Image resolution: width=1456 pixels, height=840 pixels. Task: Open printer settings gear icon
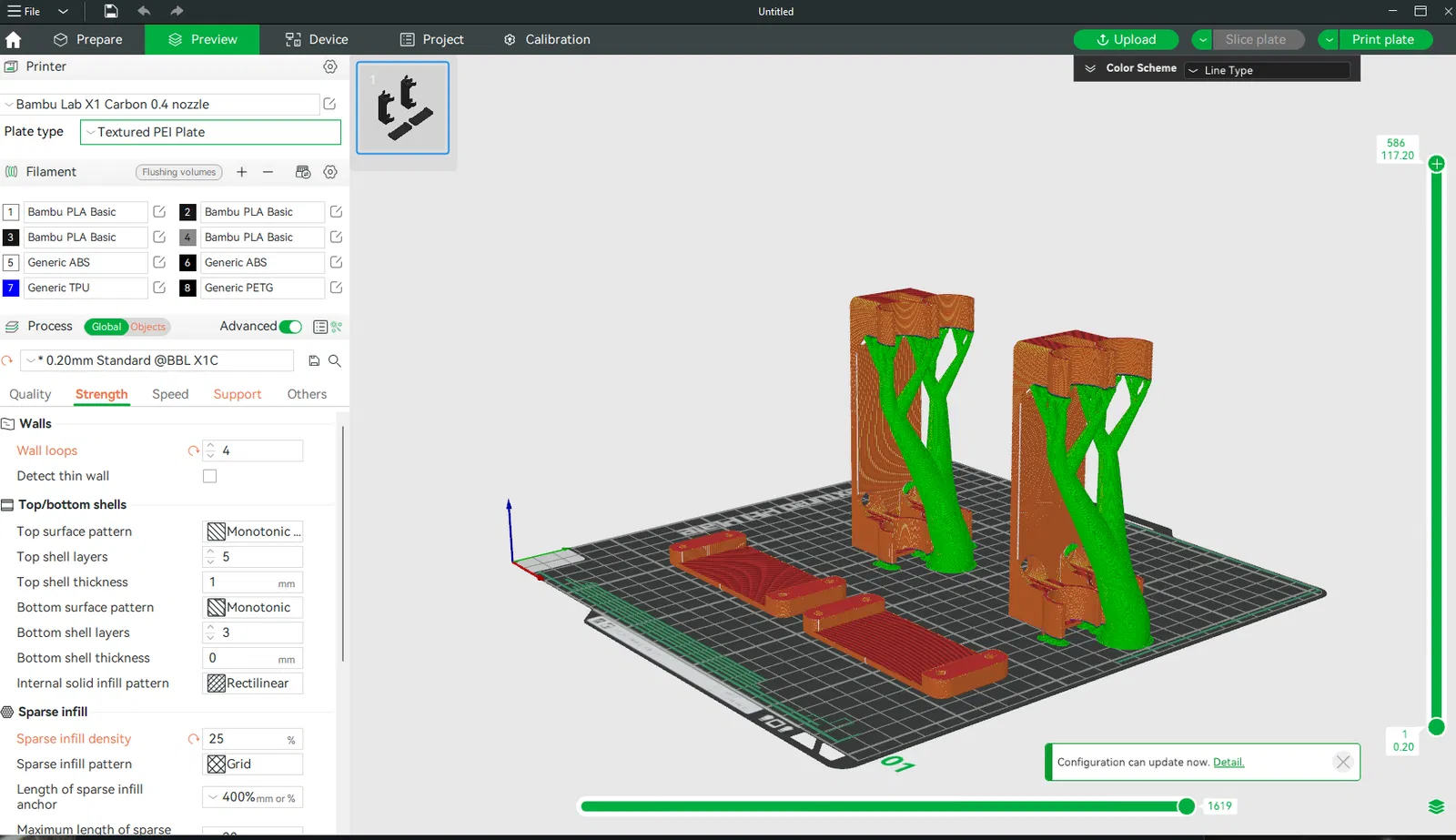coord(330,66)
